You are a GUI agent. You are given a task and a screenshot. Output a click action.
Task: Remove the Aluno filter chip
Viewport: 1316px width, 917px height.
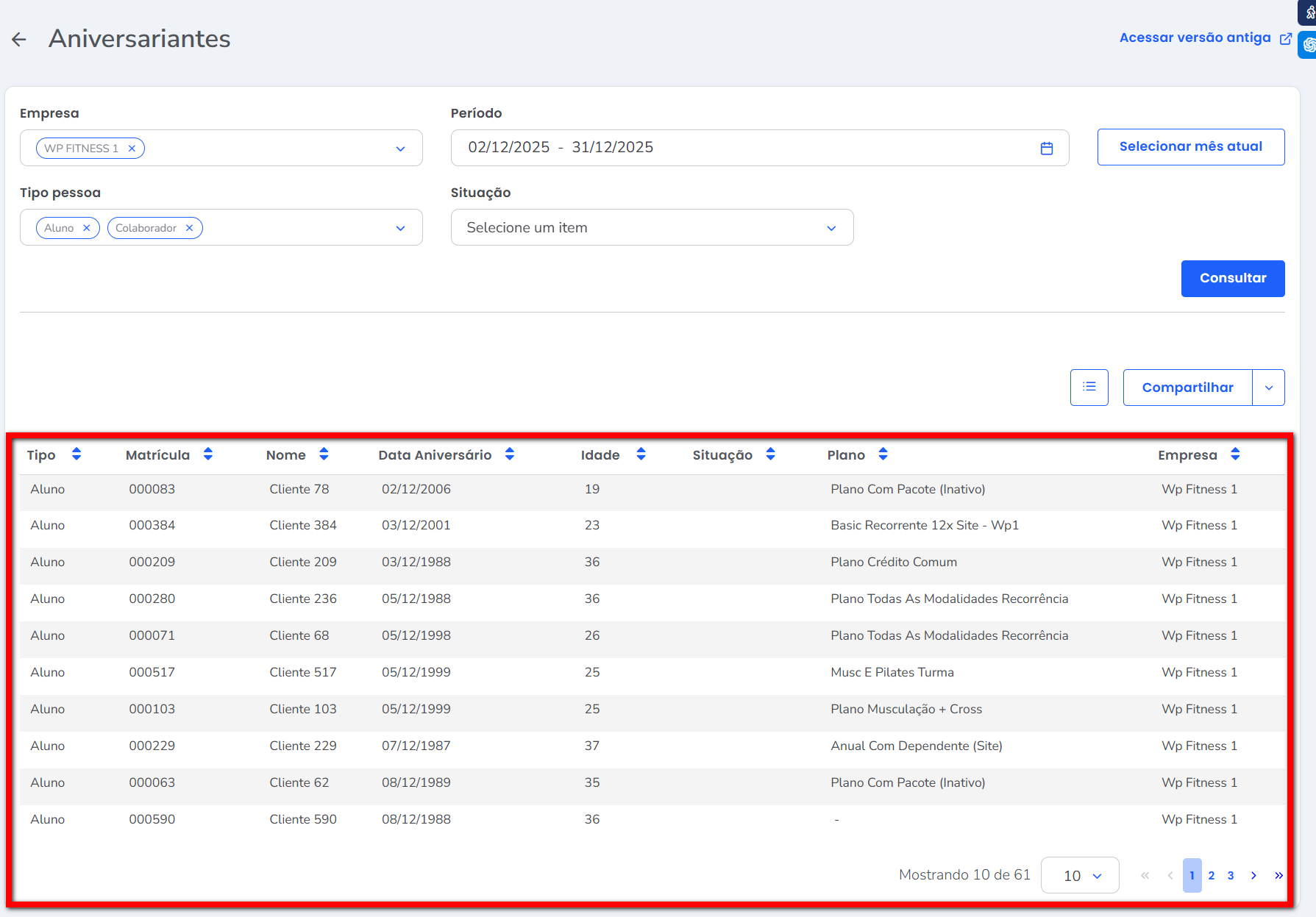point(86,228)
